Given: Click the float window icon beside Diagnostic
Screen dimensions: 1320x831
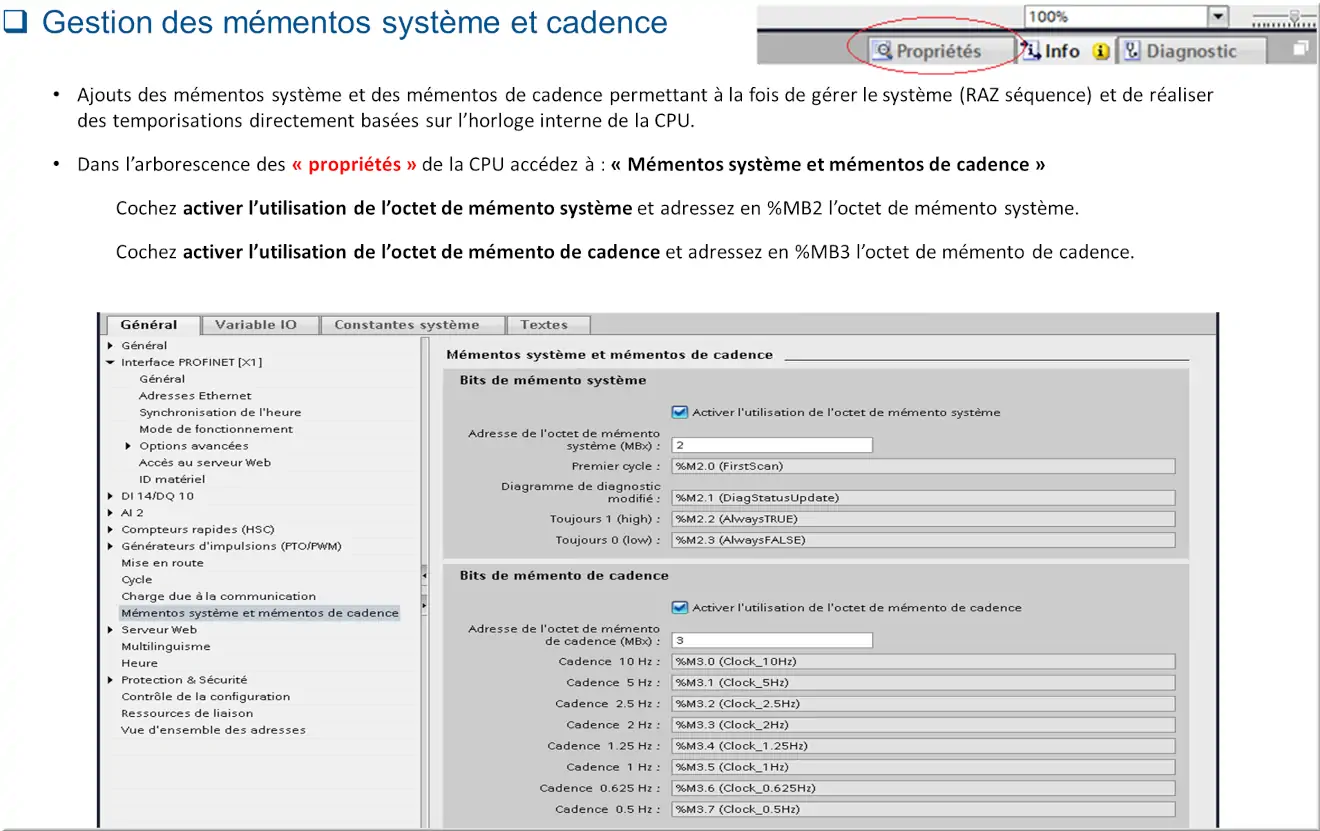Looking at the screenshot, I should pyautogui.click(x=1300, y=48).
